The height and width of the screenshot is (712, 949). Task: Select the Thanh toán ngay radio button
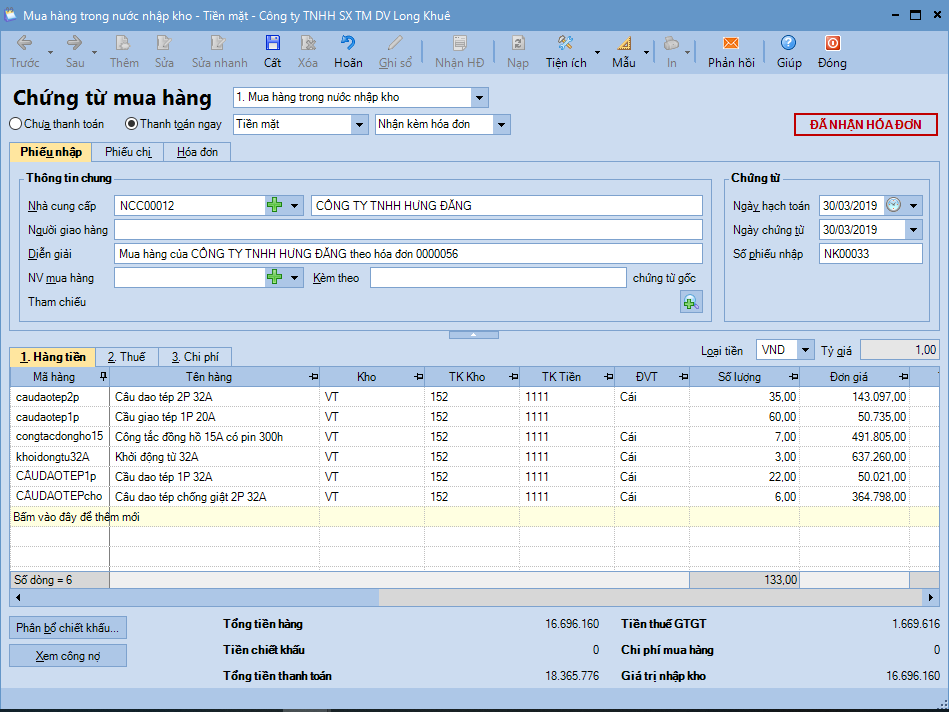131,124
